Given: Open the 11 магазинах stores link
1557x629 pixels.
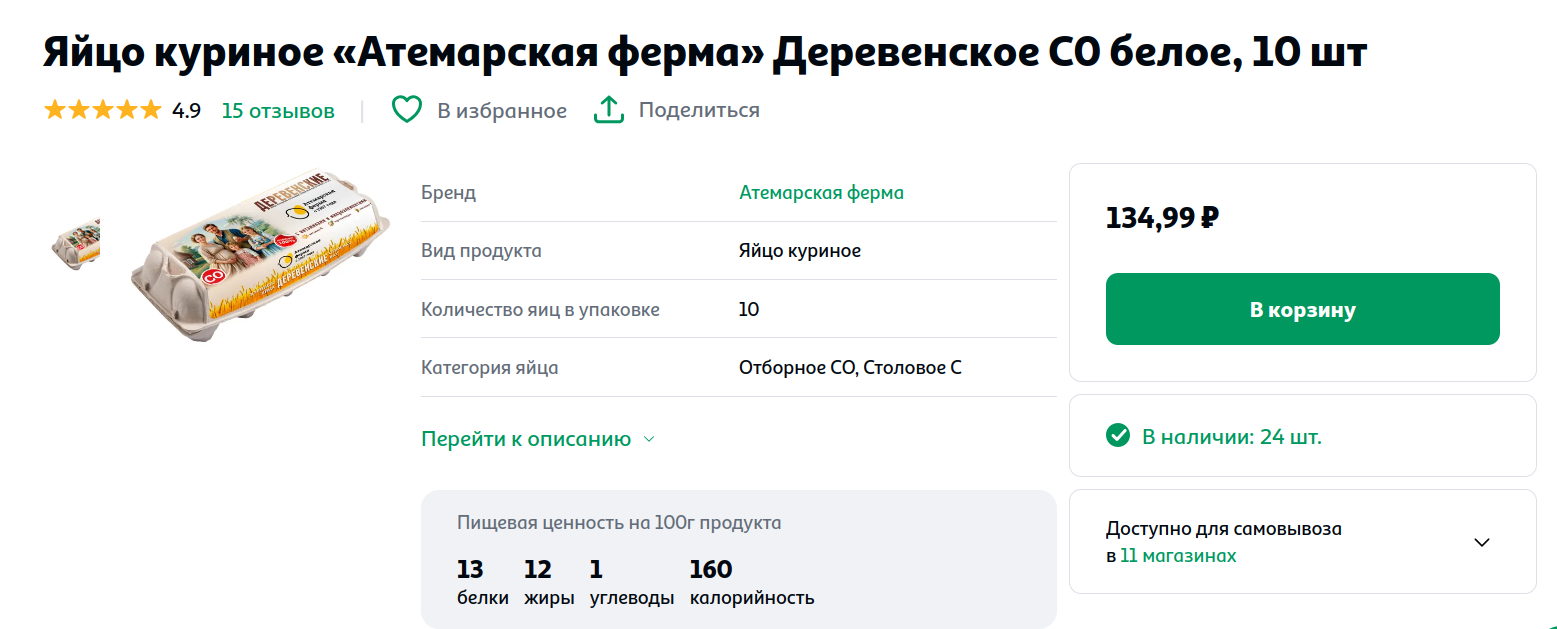Looking at the screenshot, I should click(1178, 556).
